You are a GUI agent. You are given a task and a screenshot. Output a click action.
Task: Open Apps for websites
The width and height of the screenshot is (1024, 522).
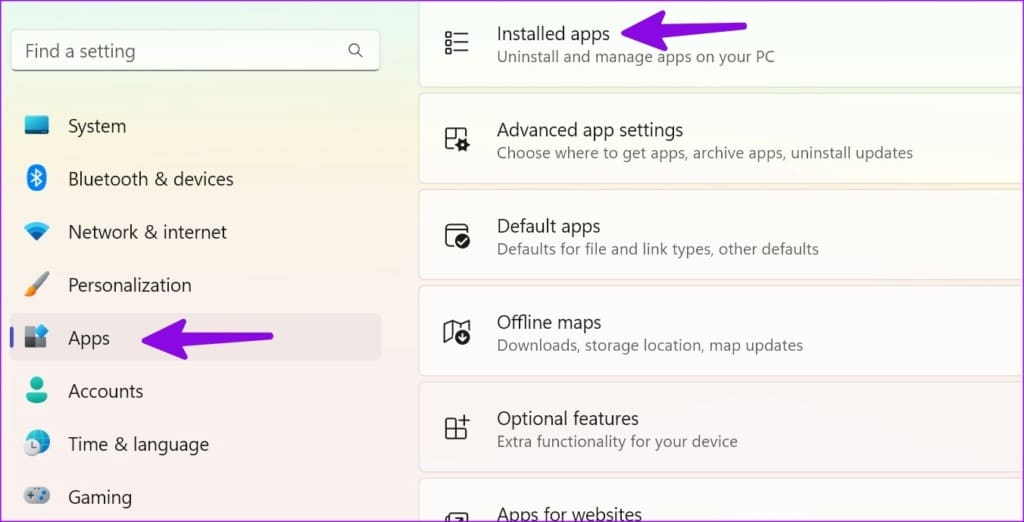[721, 500]
